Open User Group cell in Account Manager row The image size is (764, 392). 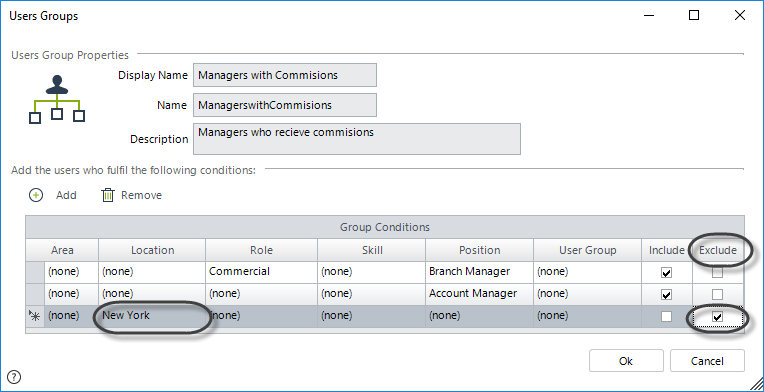point(587,294)
